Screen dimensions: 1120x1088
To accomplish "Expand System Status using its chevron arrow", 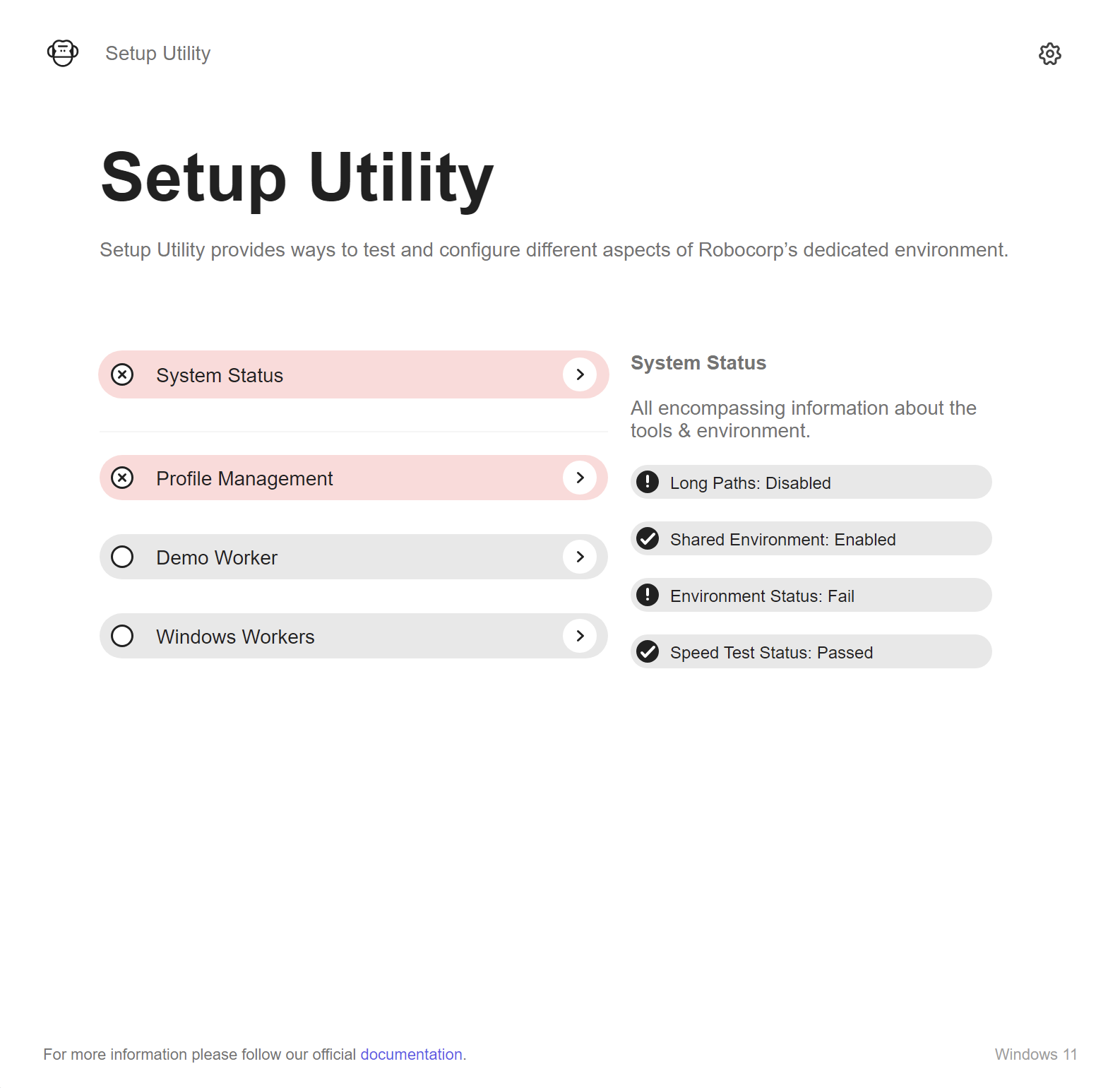I will [580, 374].
